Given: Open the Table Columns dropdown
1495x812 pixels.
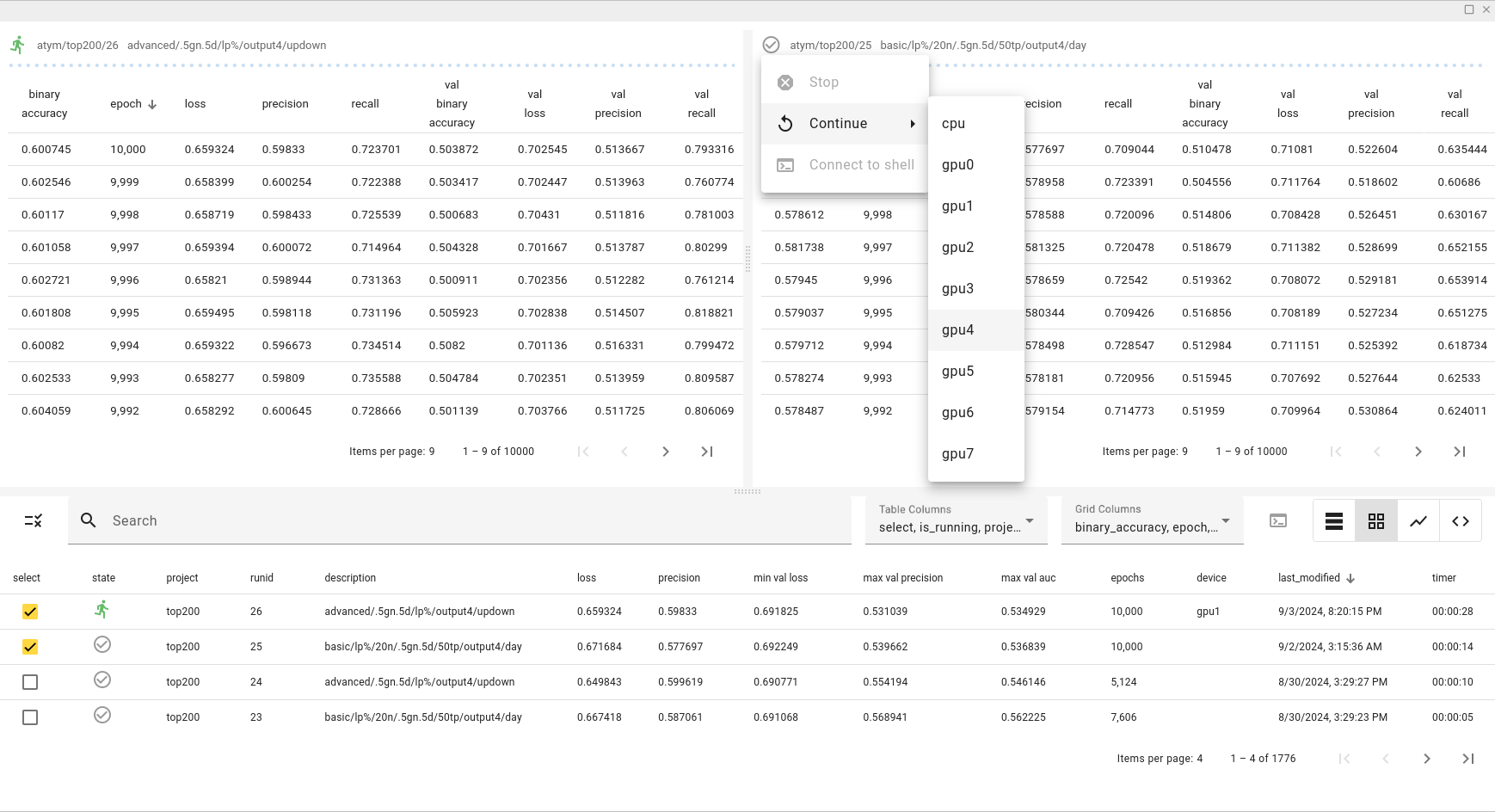Looking at the screenshot, I should point(1030,521).
